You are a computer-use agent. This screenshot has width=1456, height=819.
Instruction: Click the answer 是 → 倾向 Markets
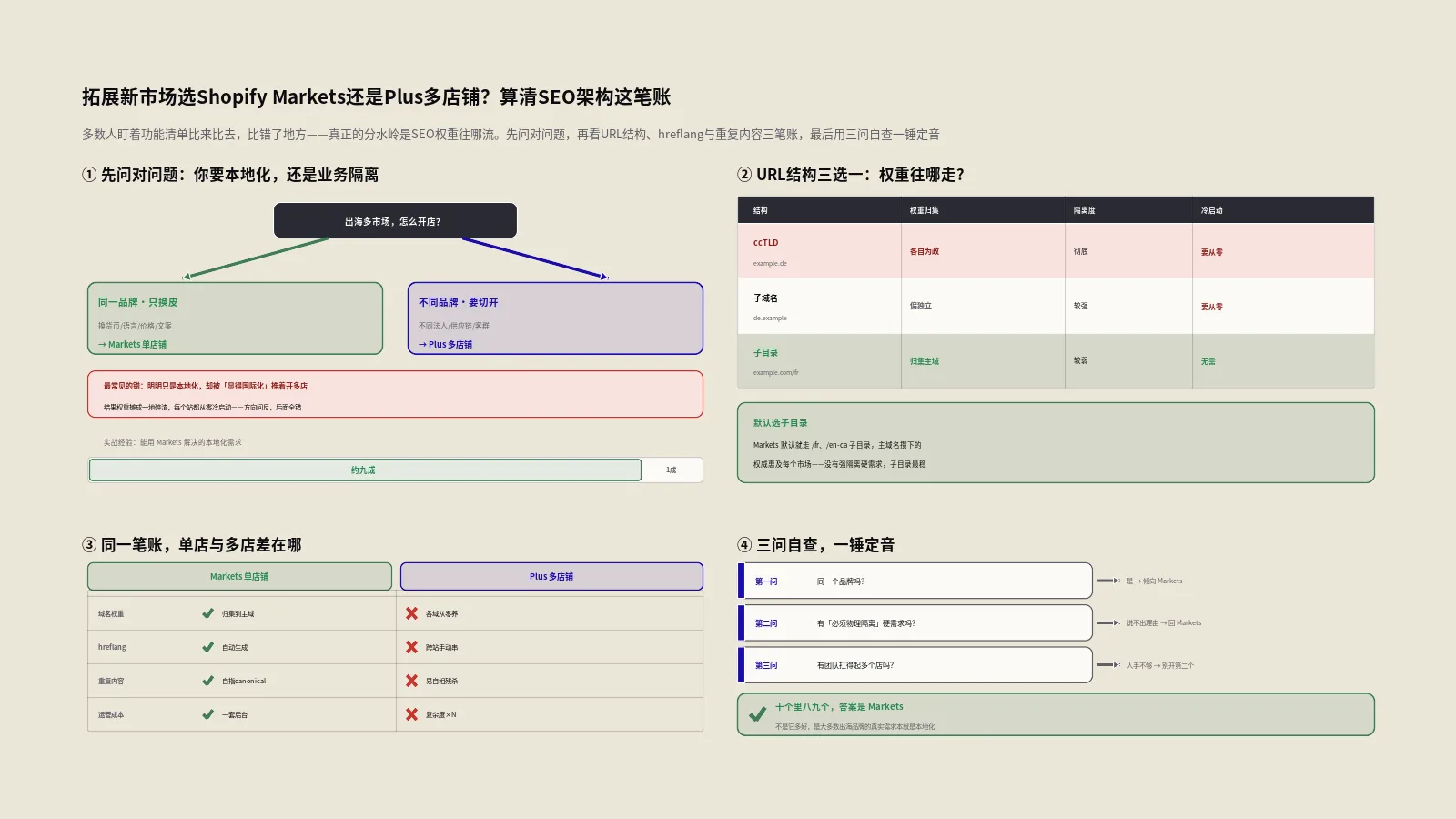tap(1155, 581)
